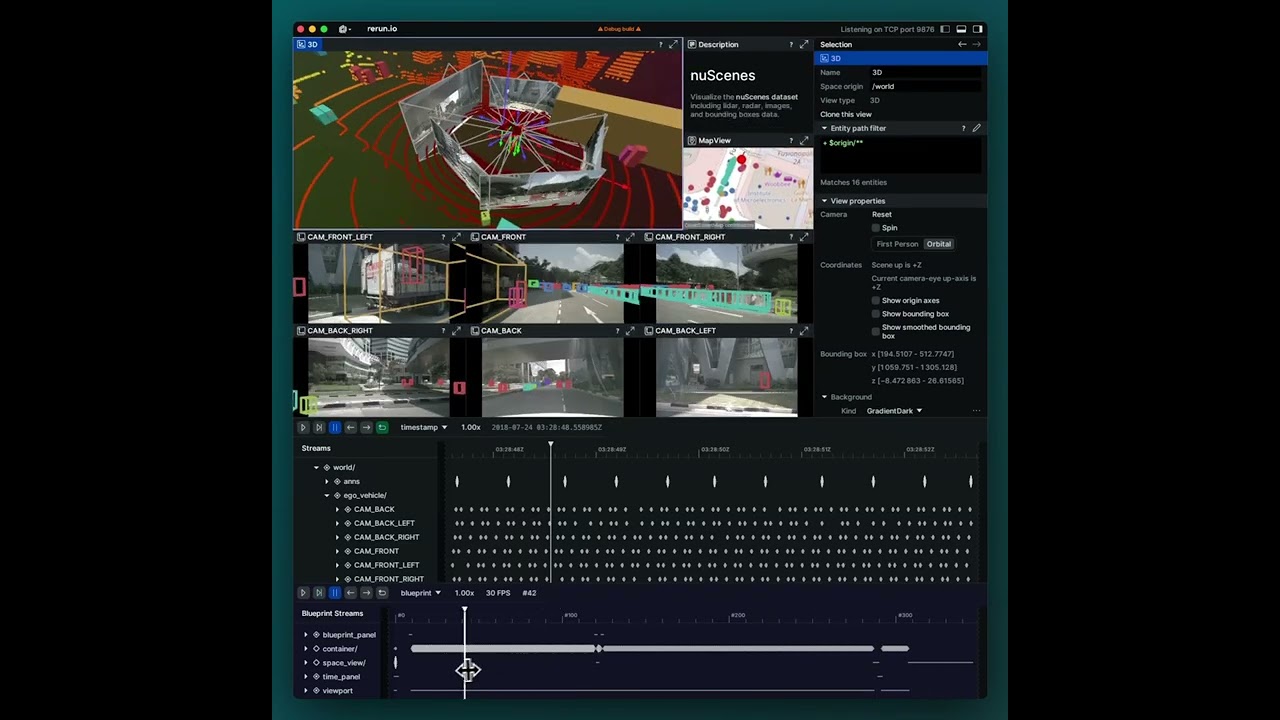Select the 3D view tab
Screen dimensions: 1280x720
click(308, 45)
